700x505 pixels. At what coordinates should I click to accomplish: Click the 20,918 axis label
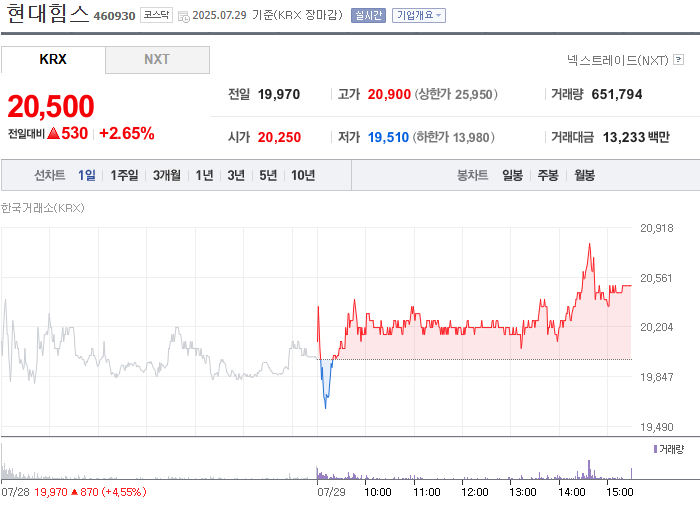pos(656,228)
